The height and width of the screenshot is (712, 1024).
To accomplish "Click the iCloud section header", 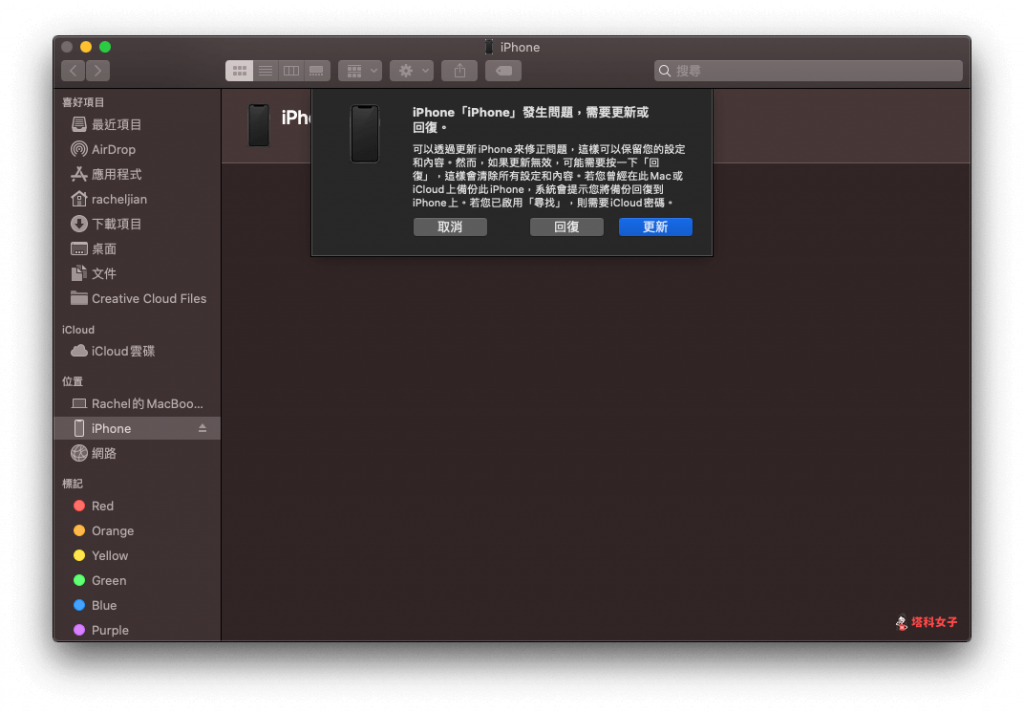I will click(x=78, y=330).
